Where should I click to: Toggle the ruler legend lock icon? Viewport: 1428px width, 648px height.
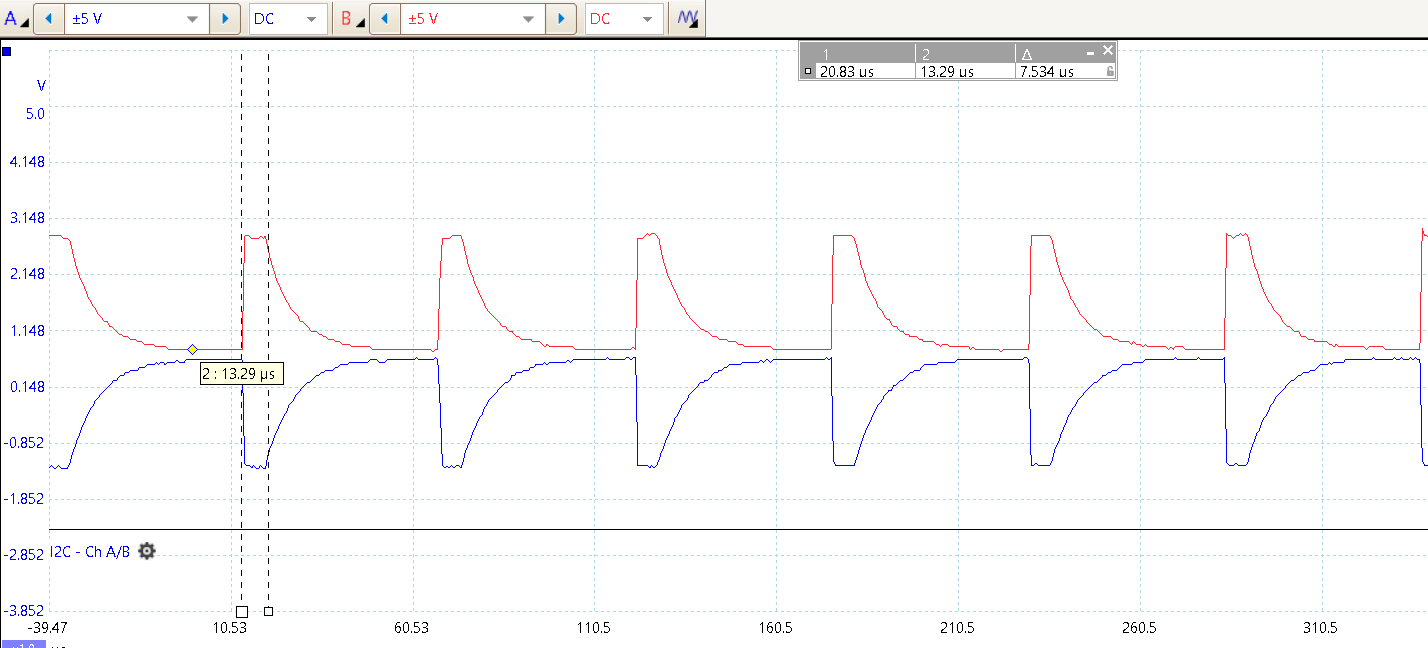1109,72
